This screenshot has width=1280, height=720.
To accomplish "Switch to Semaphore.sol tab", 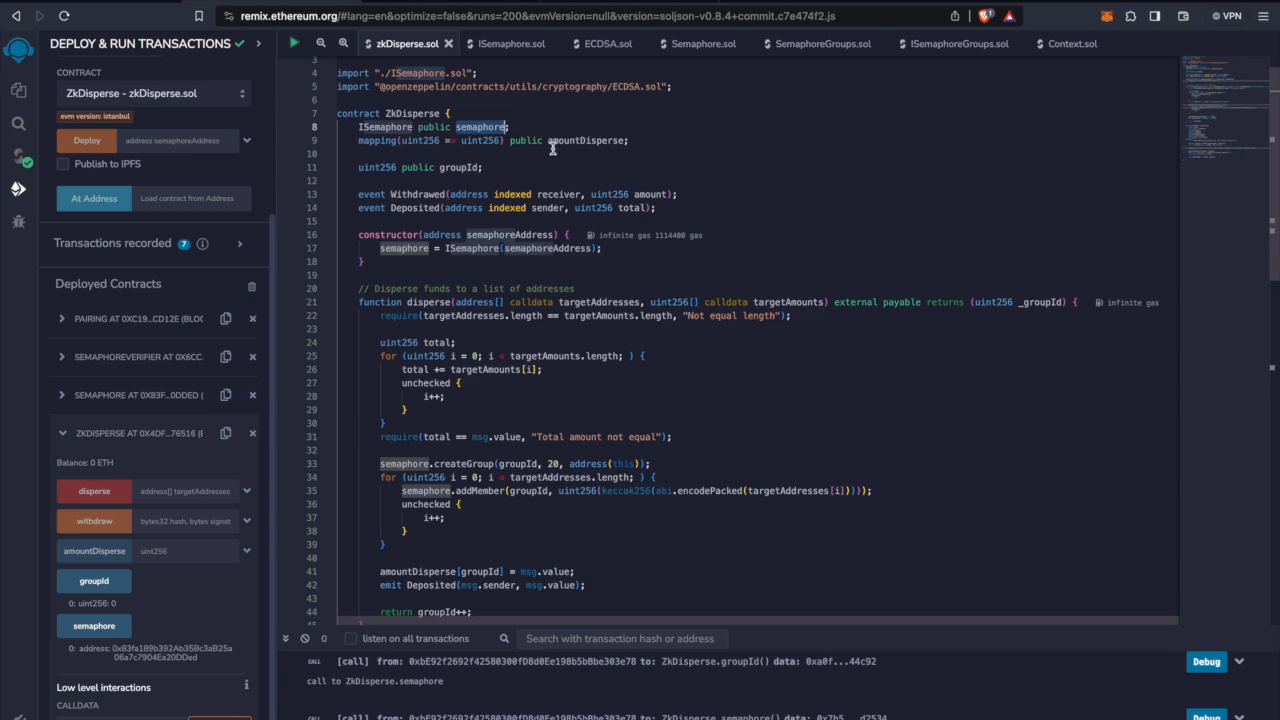I will pos(704,44).
